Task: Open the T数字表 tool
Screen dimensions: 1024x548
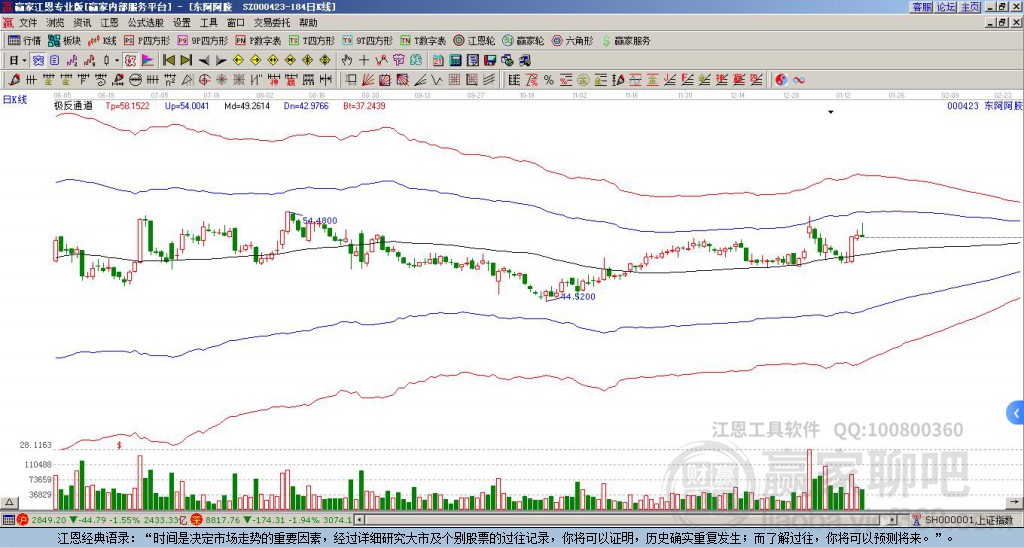Action: click(x=423, y=40)
